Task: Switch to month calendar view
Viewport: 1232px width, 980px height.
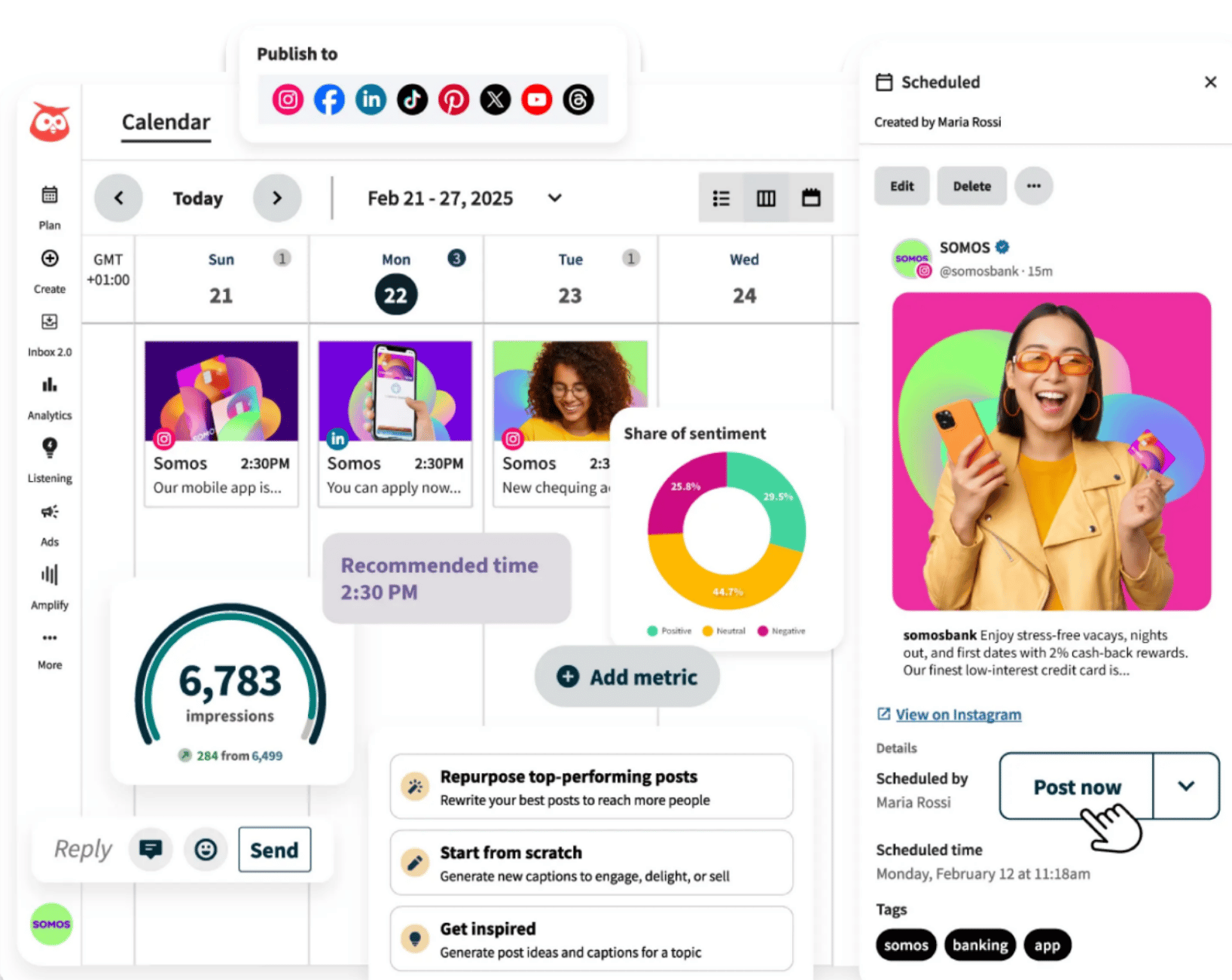Action: (x=811, y=198)
